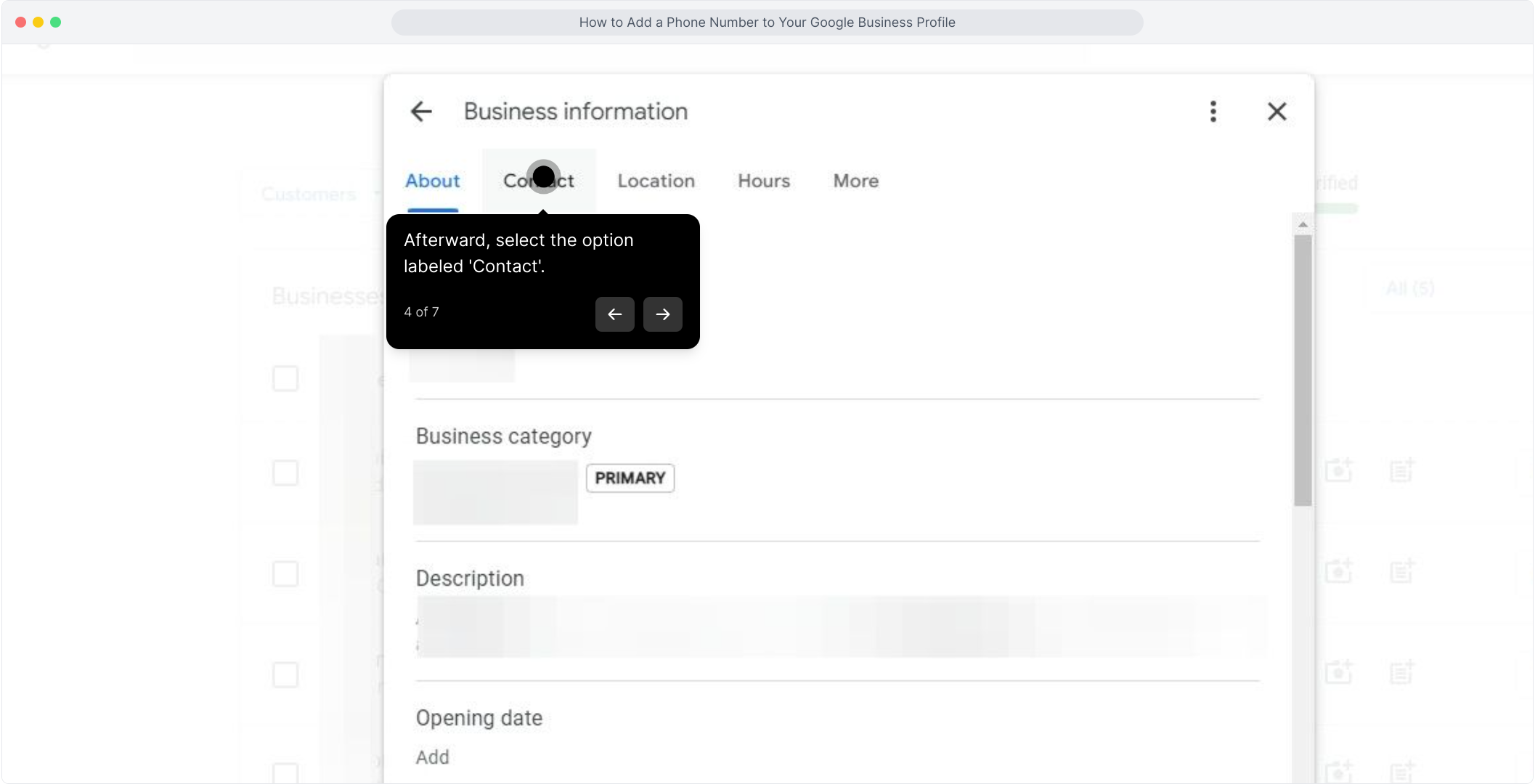Tick the first business row checkbox
The height and width of the screenshot is (784, 1535).
coord(285,378)
